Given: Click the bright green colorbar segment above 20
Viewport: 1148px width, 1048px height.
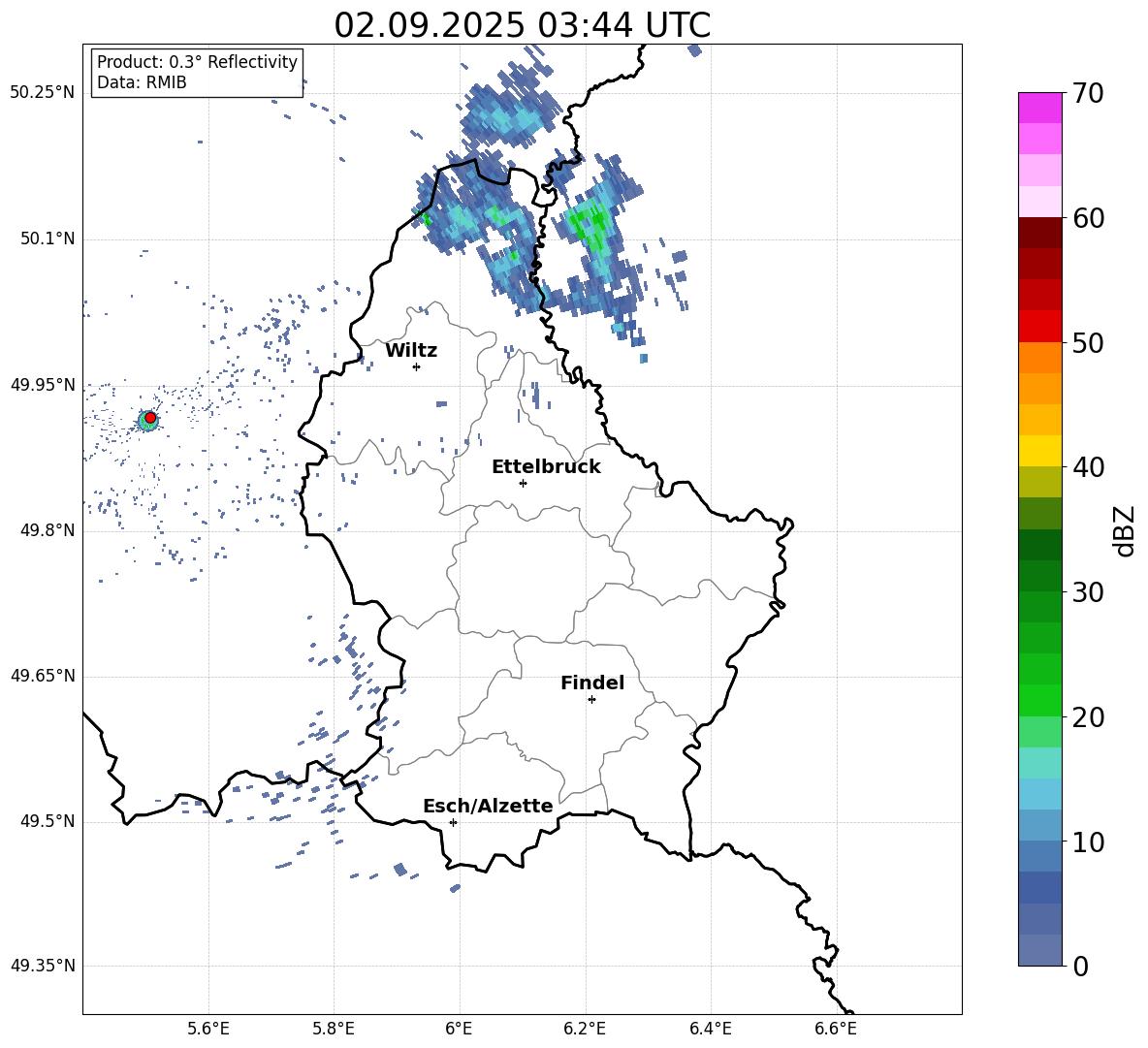Looking at the screenshot, I should click(1040, 700).
